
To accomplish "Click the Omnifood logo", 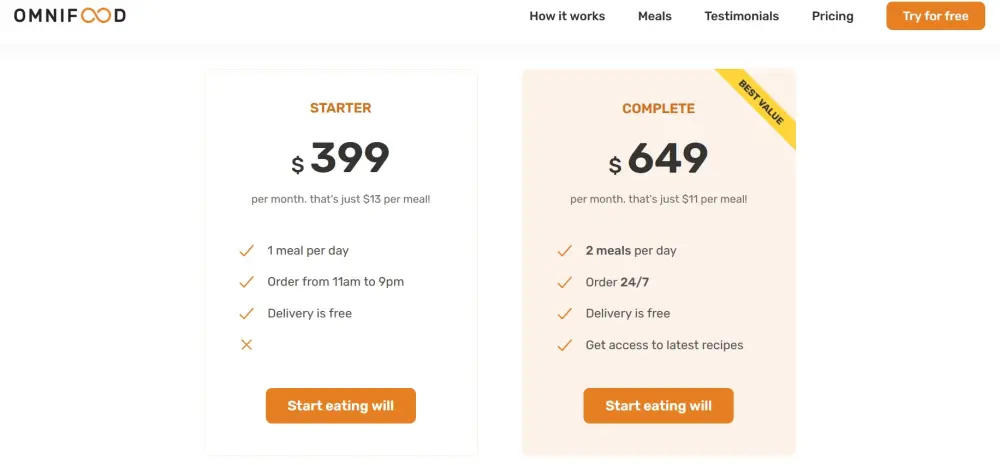I will click(x=70, y=16).
